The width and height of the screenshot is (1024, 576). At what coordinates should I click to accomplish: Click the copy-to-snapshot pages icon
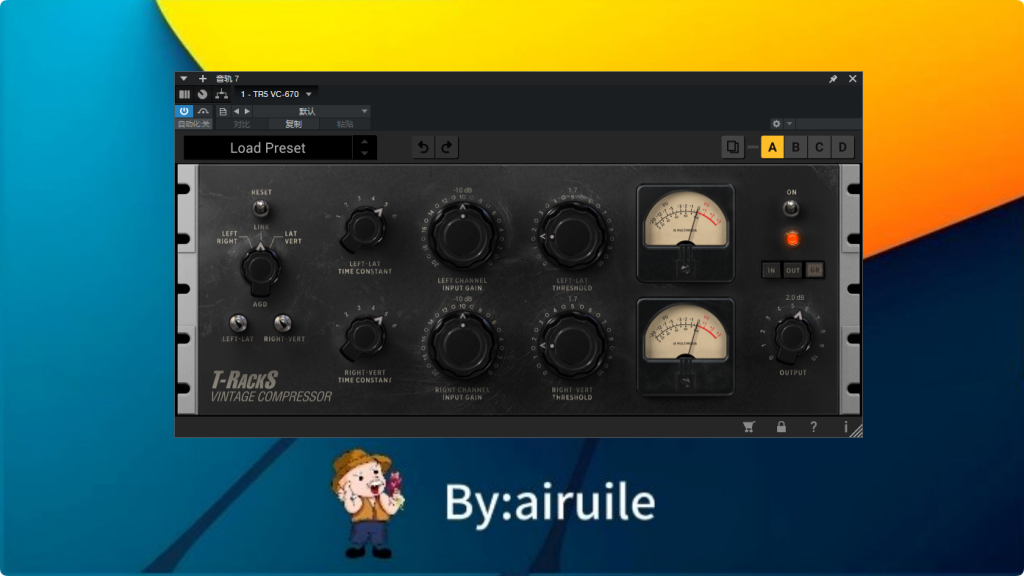point(733,147)
